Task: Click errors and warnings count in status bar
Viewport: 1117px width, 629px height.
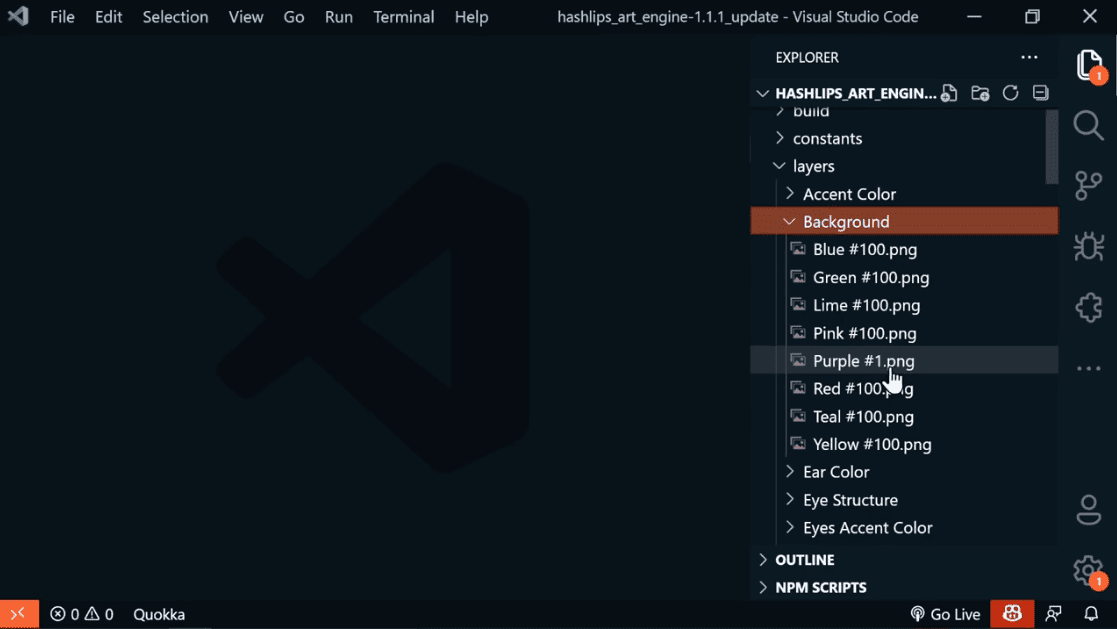Action: 82,614
